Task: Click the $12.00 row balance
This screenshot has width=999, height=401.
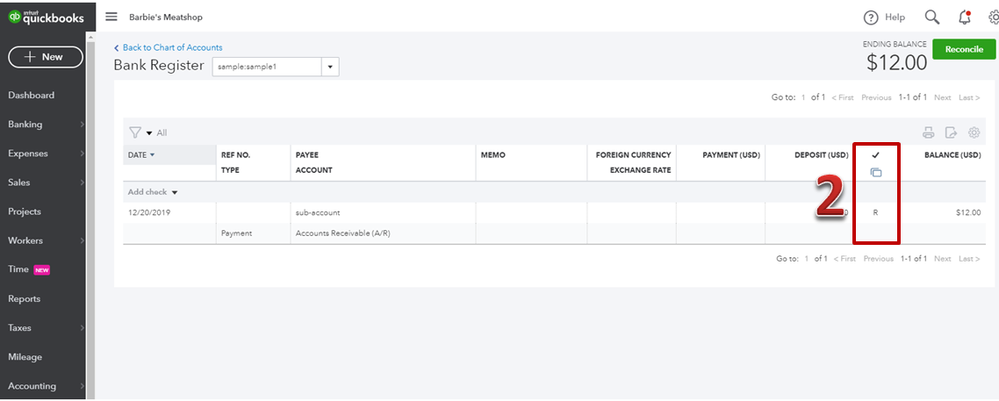Action: (x=968, y=212)
